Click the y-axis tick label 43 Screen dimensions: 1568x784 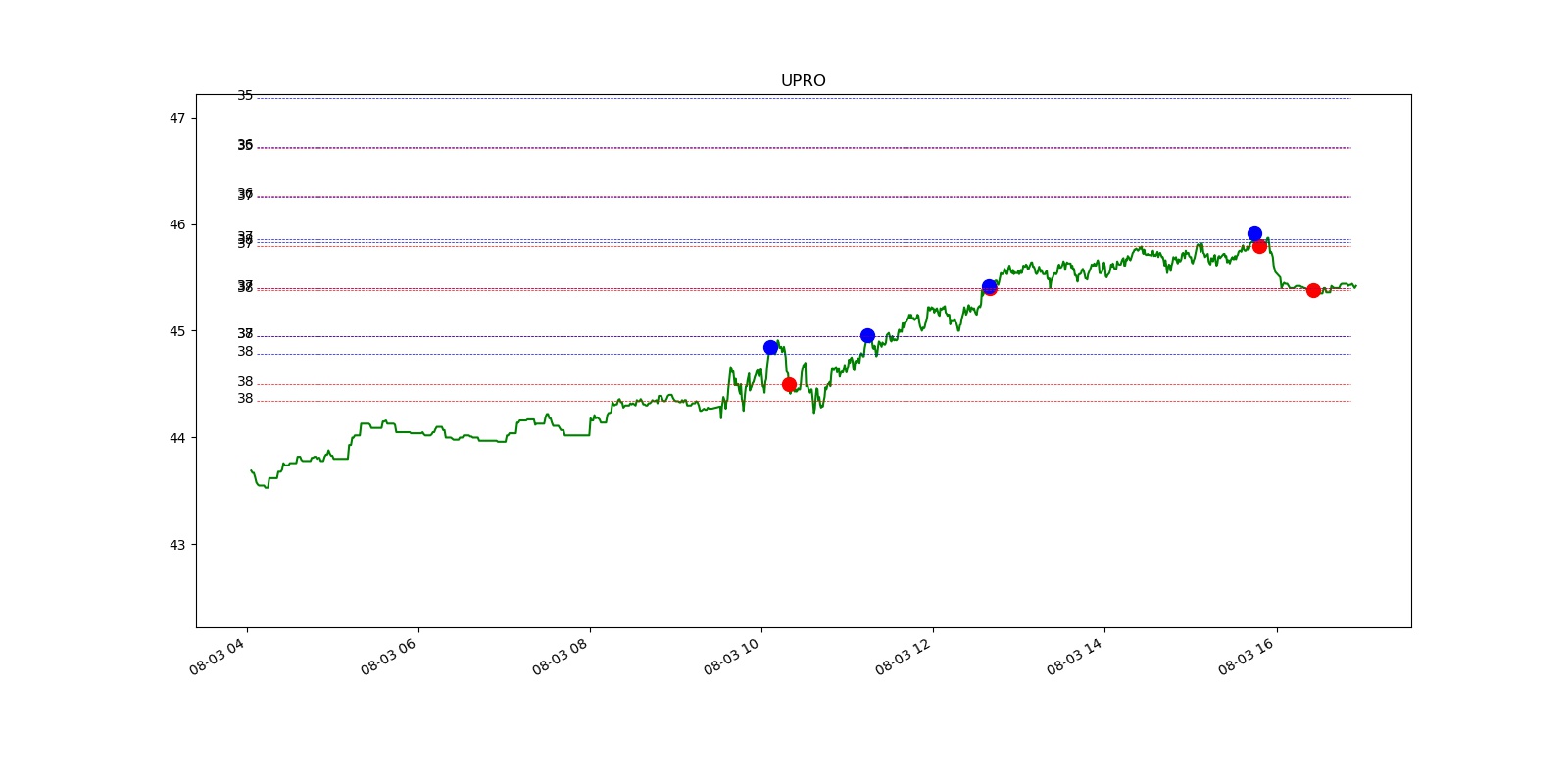click(x=177, y=545)
